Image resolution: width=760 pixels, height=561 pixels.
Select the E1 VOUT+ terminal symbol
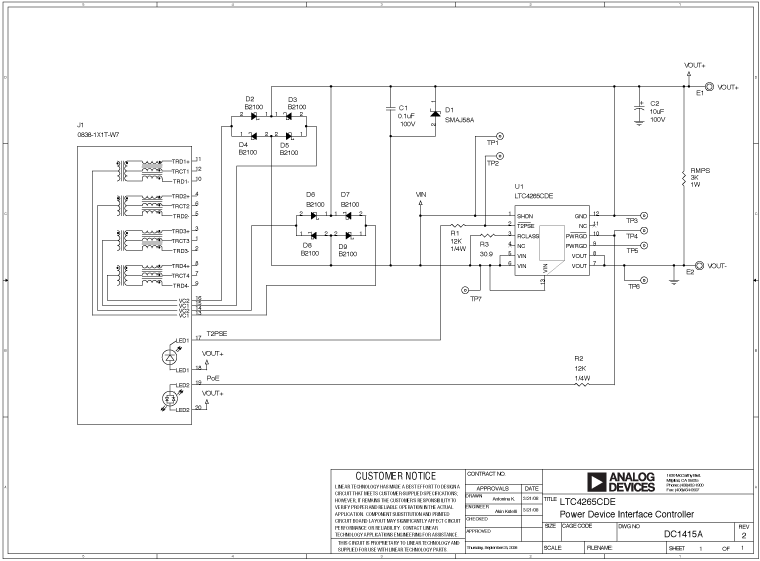709,87
